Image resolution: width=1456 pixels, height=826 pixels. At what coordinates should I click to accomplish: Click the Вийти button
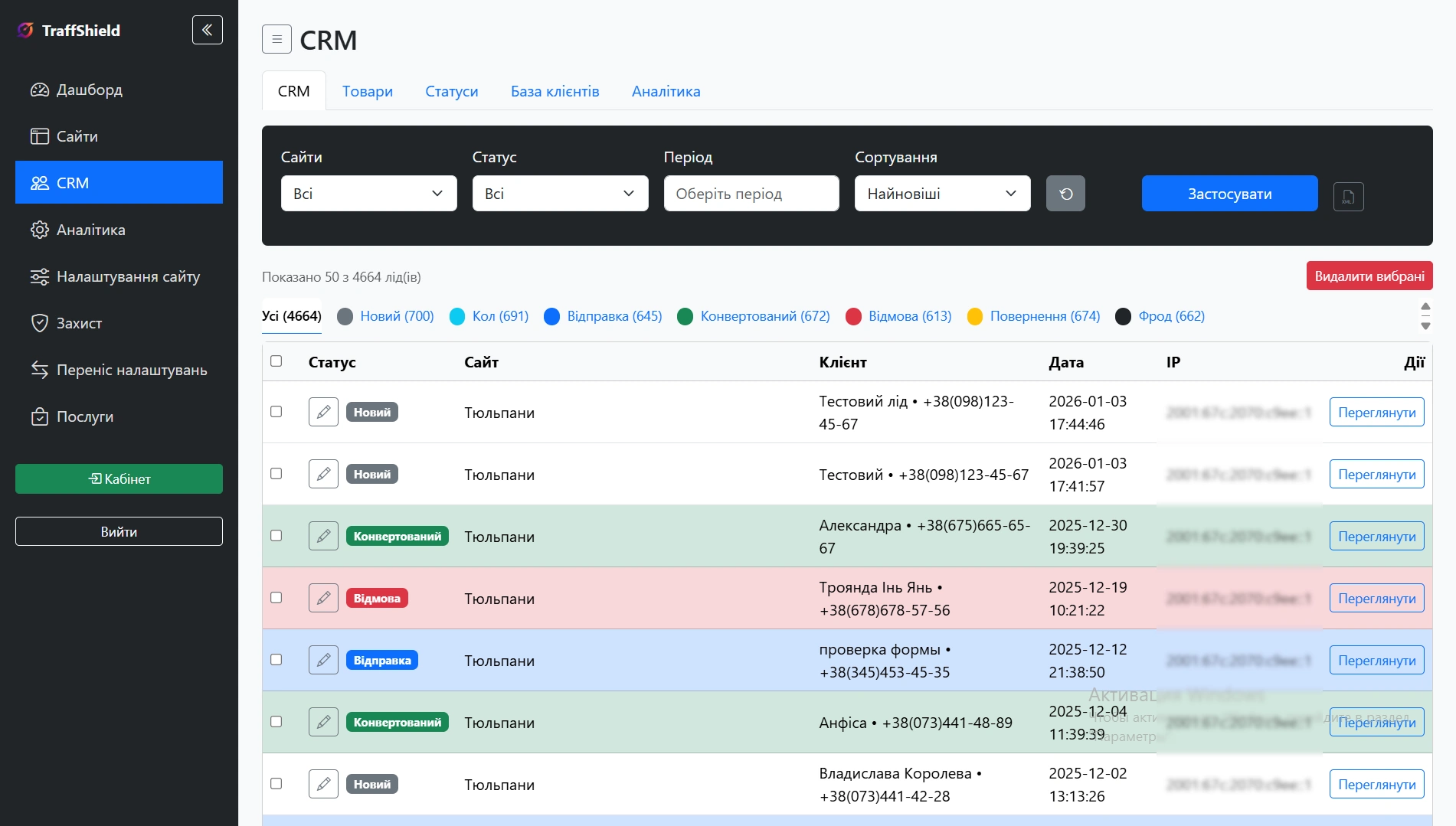tap(119, 531)
